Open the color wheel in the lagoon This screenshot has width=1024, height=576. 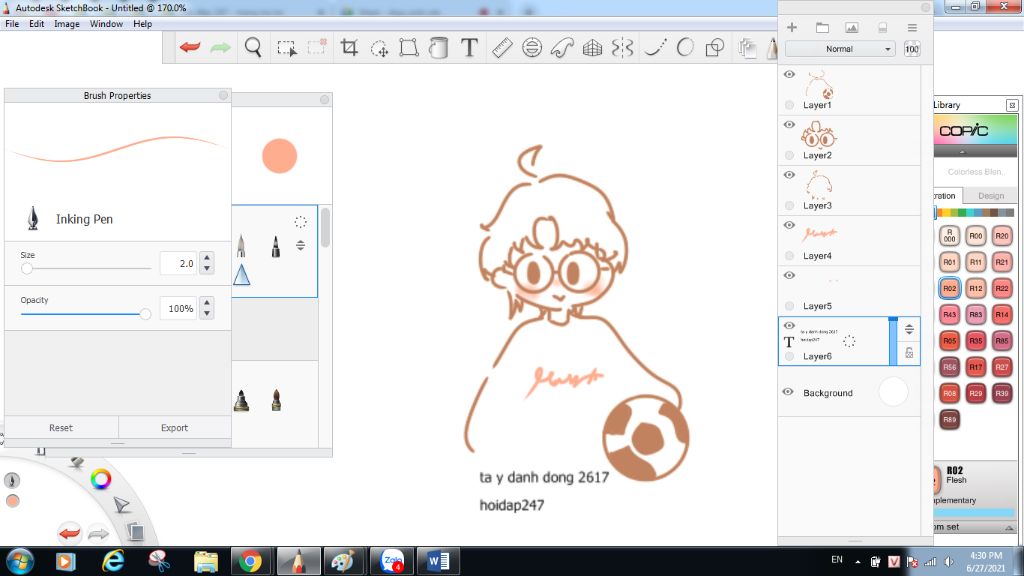[x=101, y=479]
